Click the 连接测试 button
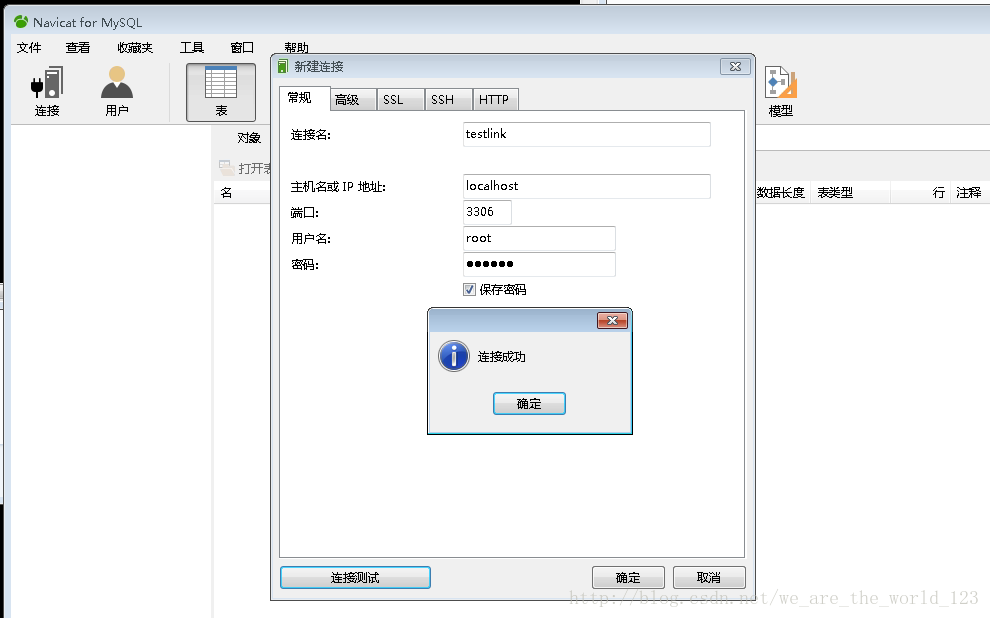 (x=355, y=578)
